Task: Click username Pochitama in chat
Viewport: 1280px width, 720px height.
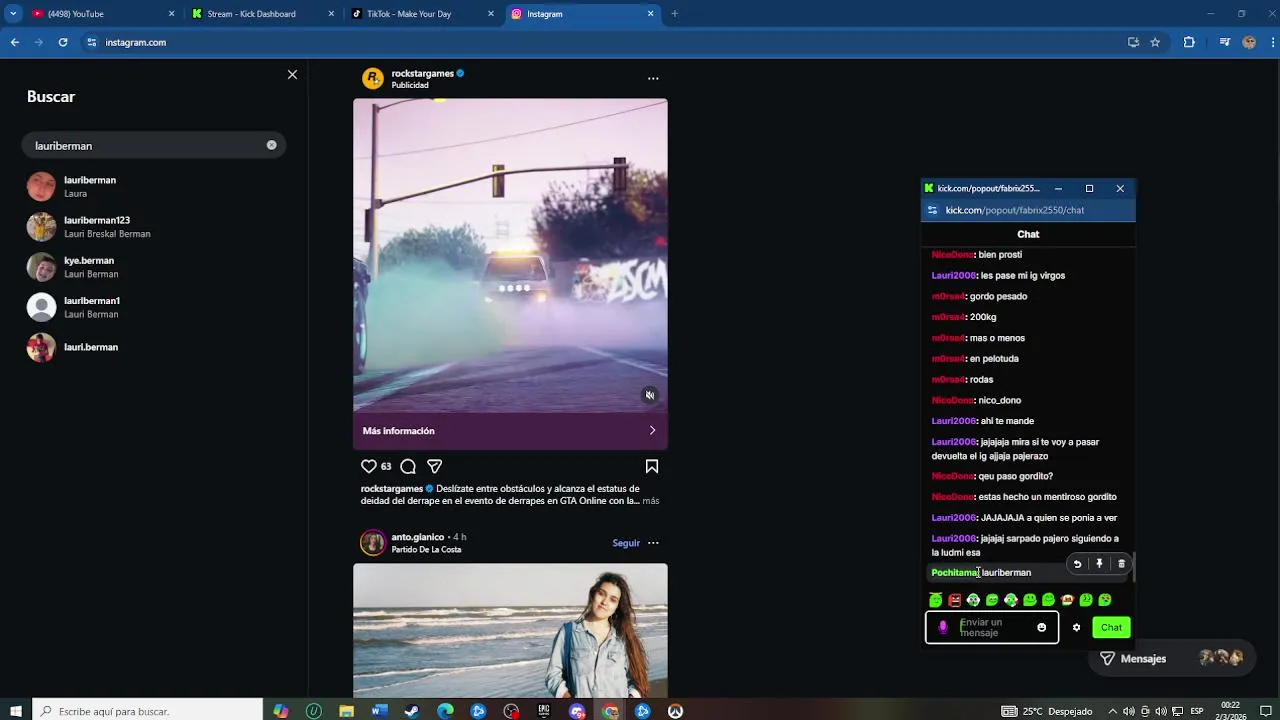Action: tap(954, 573)
